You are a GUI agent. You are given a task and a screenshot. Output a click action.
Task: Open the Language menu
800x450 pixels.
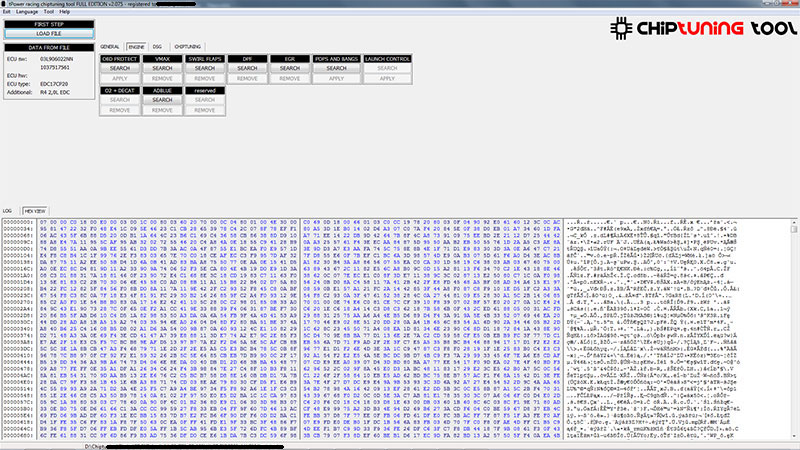click(27, 12)
